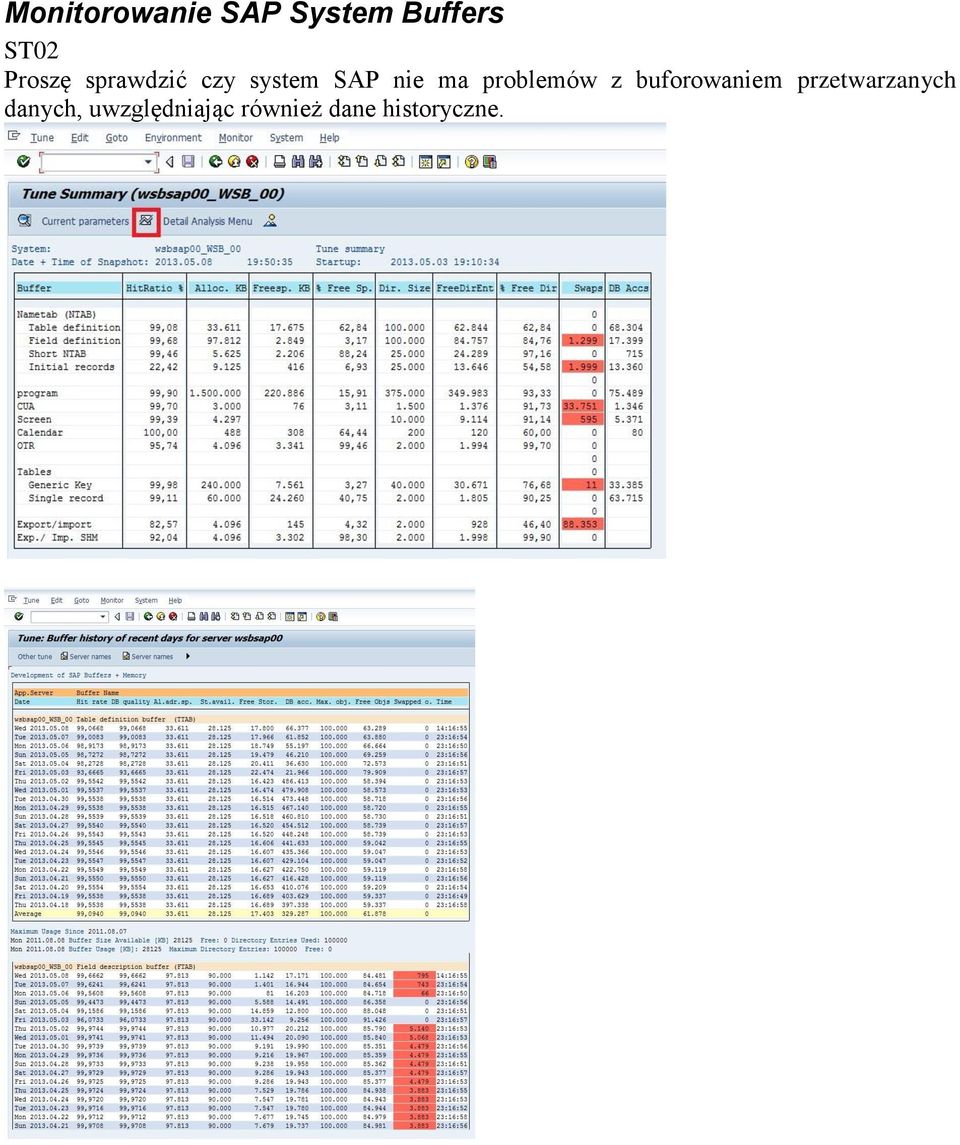Go to next page in Tune Summary toolbar
Image resolution: width=960 pixels, height=1145 pixels.
(380, 161)
